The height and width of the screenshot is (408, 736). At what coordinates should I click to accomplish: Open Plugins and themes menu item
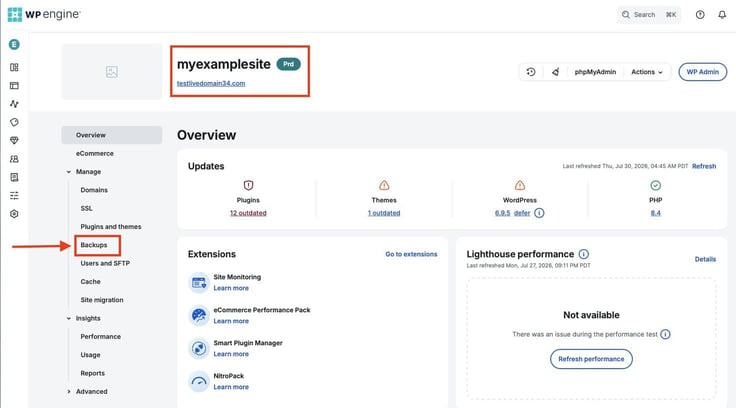(111, 227)
